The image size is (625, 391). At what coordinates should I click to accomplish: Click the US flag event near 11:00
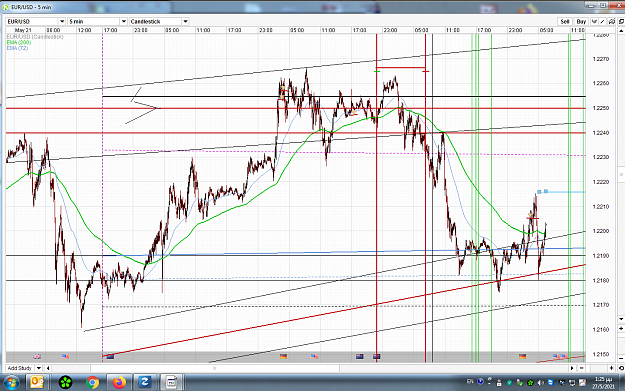[314, 356]
